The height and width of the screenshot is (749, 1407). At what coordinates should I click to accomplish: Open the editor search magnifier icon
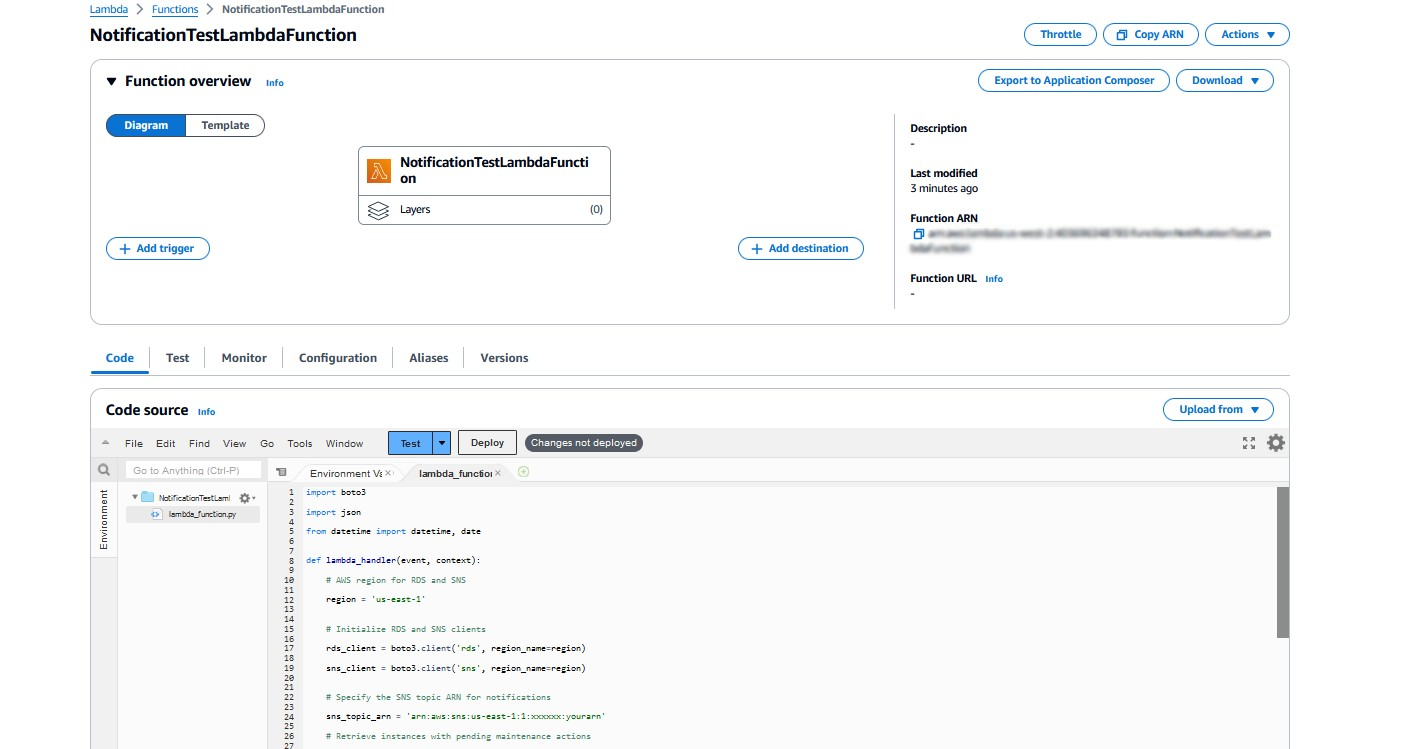[x=104, y=470]
